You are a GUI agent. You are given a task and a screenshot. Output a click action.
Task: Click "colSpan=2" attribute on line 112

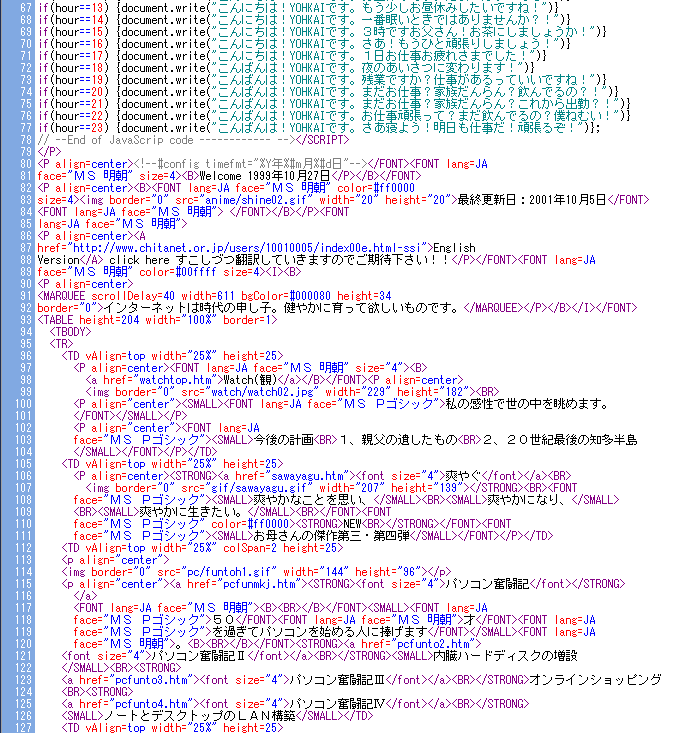(x=250, y=548)
